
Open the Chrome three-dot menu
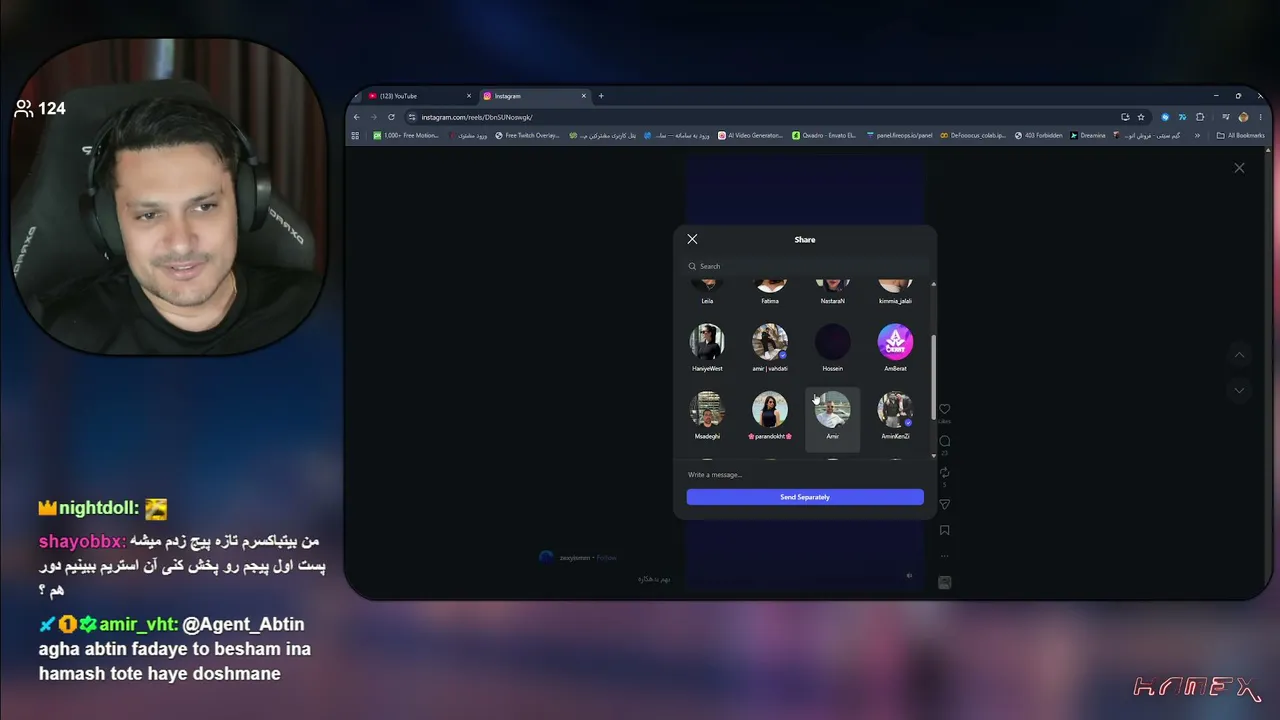(x=1259, y=117)
